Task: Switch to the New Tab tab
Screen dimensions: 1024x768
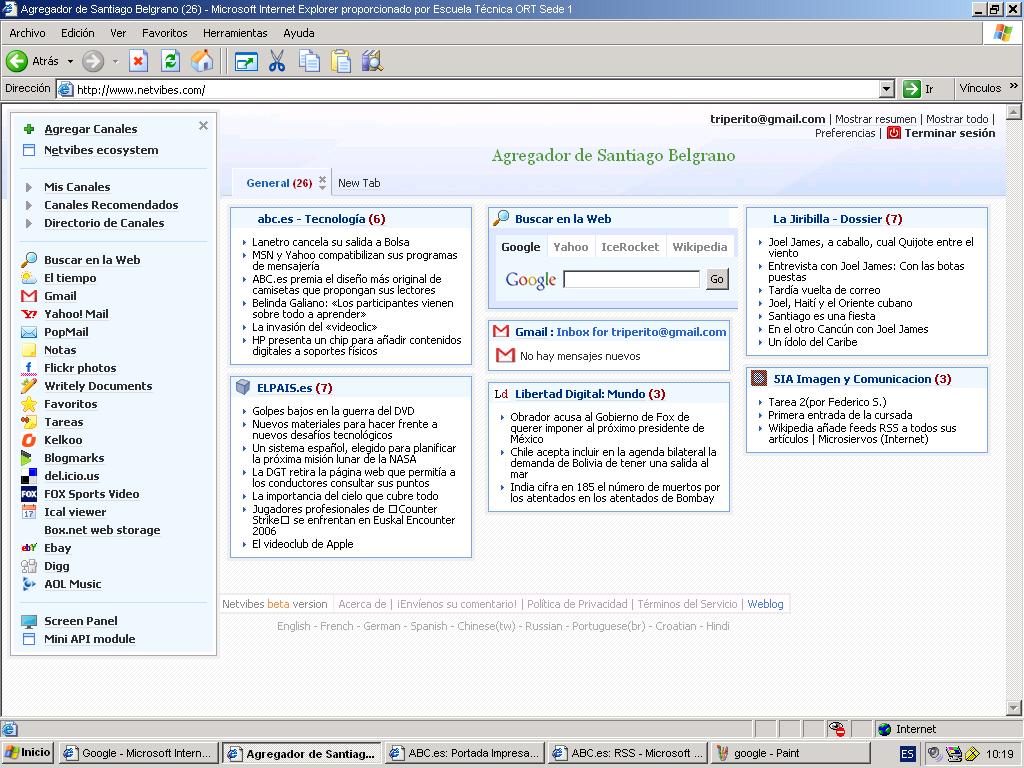Action: coord(359,183)
